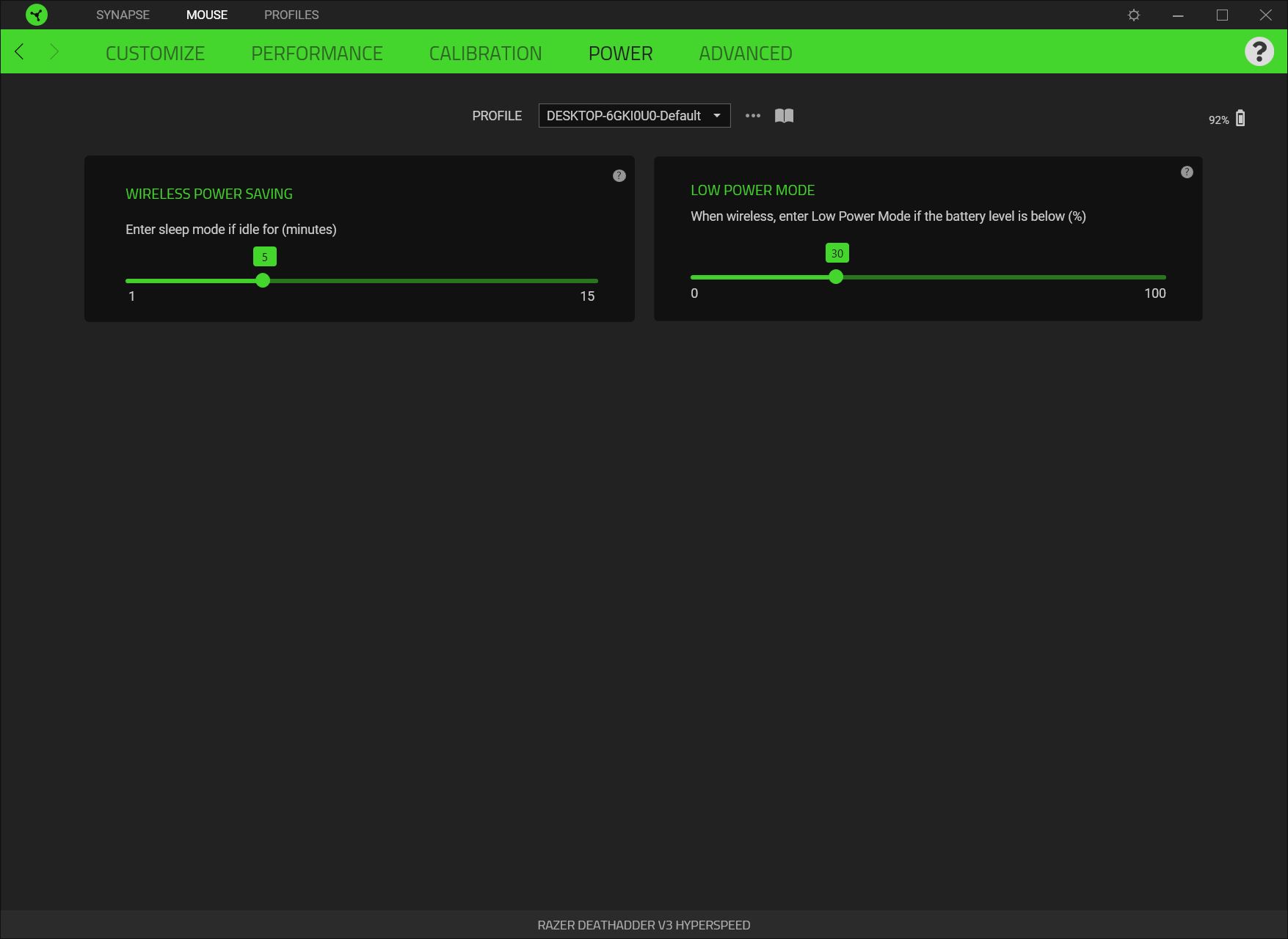Show Wireless Power Saving help tooltip
Viewport: 1288px width, 939px height.
(619, 175)
